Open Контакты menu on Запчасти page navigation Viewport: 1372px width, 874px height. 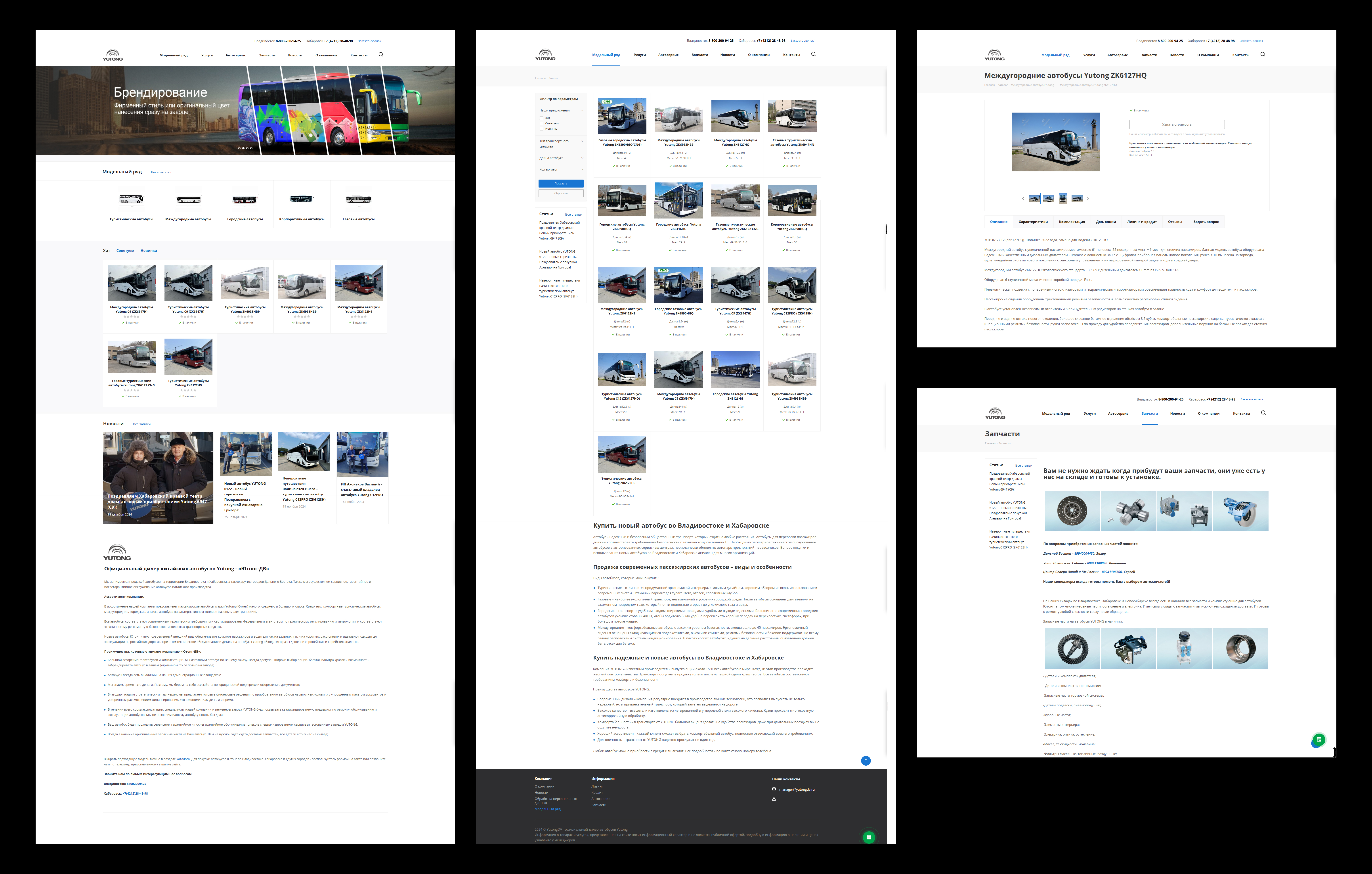click(1242, 413)
